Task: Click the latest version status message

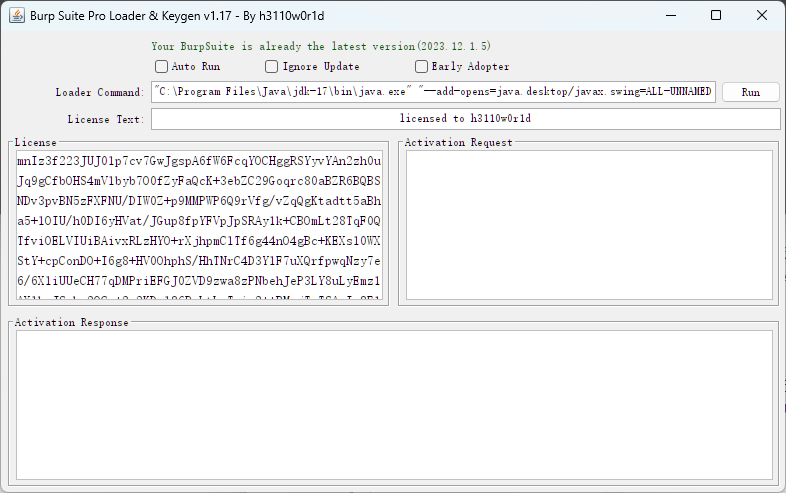Action: (321, 46)
